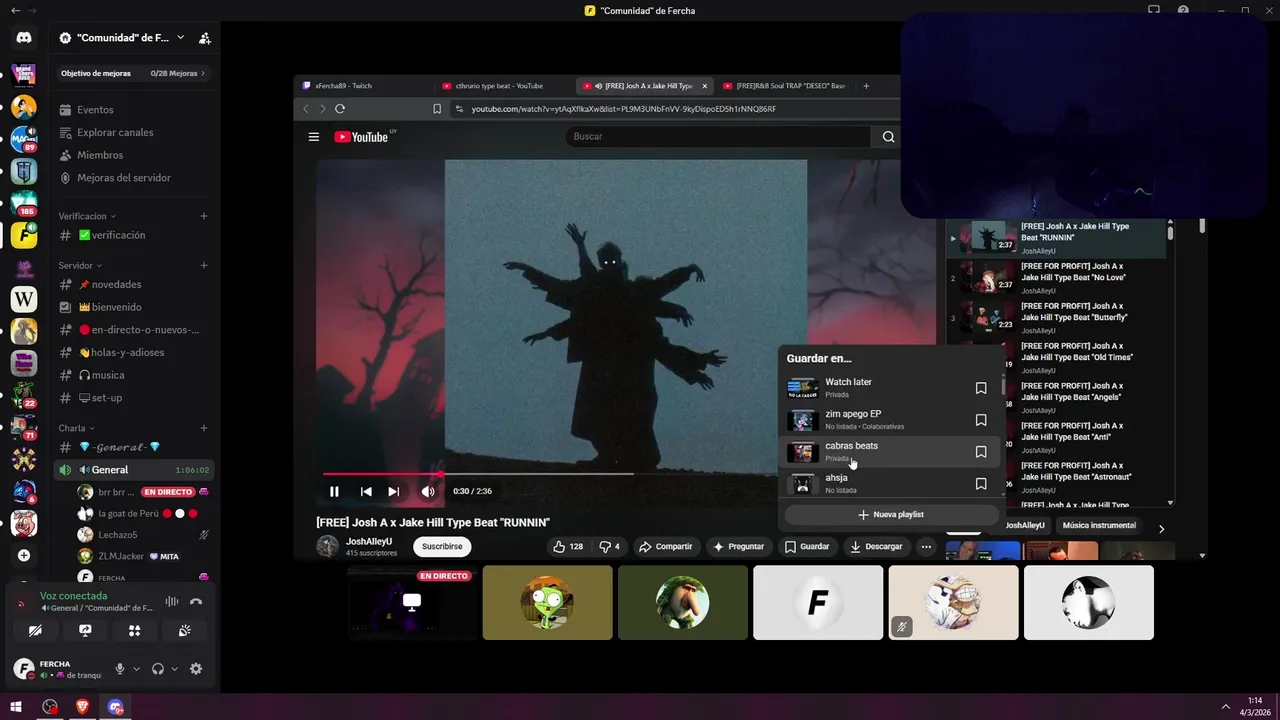Image resolution: width=1280 pixels, height=720 pixels.
Task: Open more actions three-dot menu under video
Action: tap(926, 546)
